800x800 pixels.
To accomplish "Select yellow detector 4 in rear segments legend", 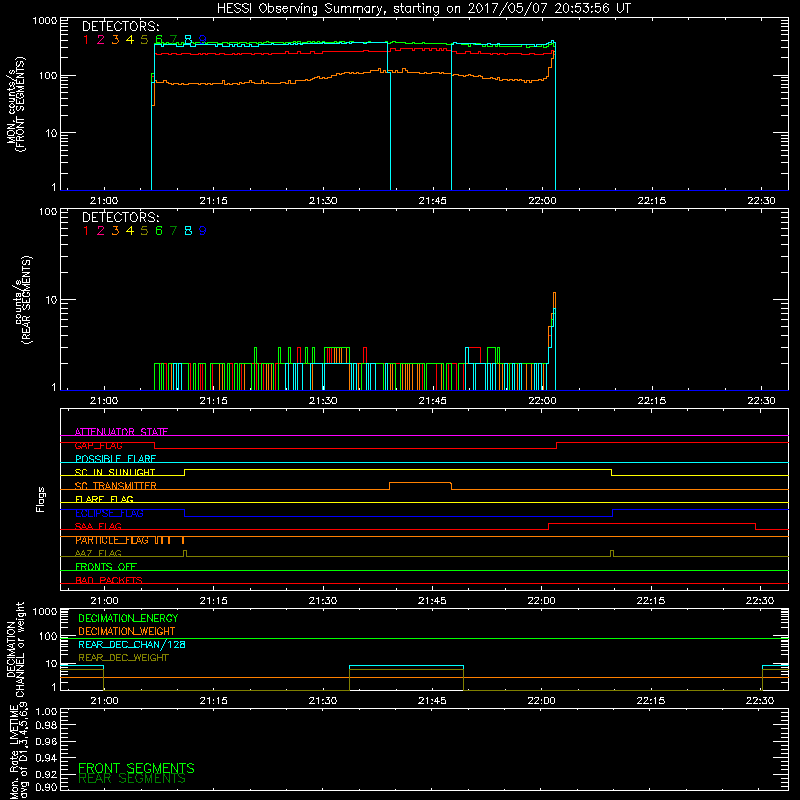I will tap(130, 231).
